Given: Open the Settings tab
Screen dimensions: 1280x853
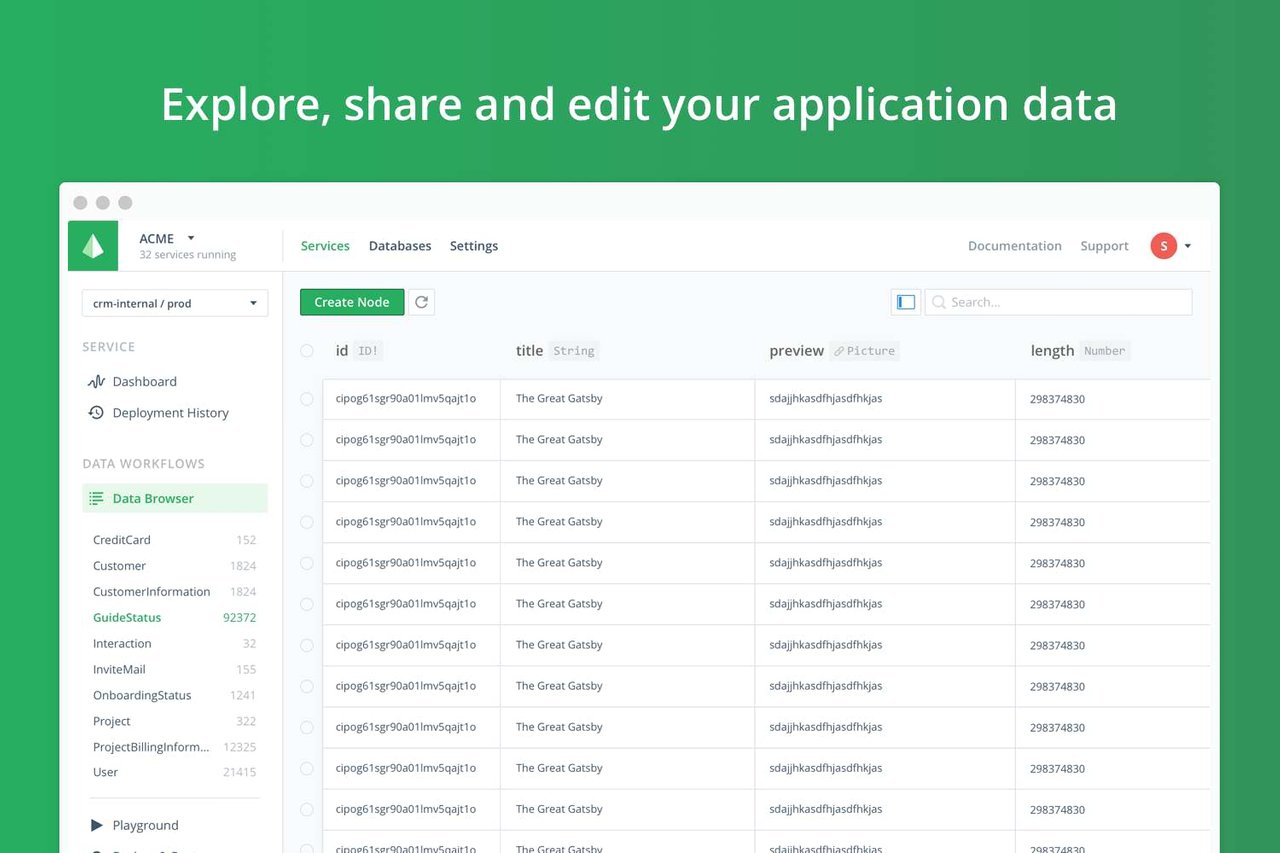Looking at the screenshot, I should pos(473,246).
